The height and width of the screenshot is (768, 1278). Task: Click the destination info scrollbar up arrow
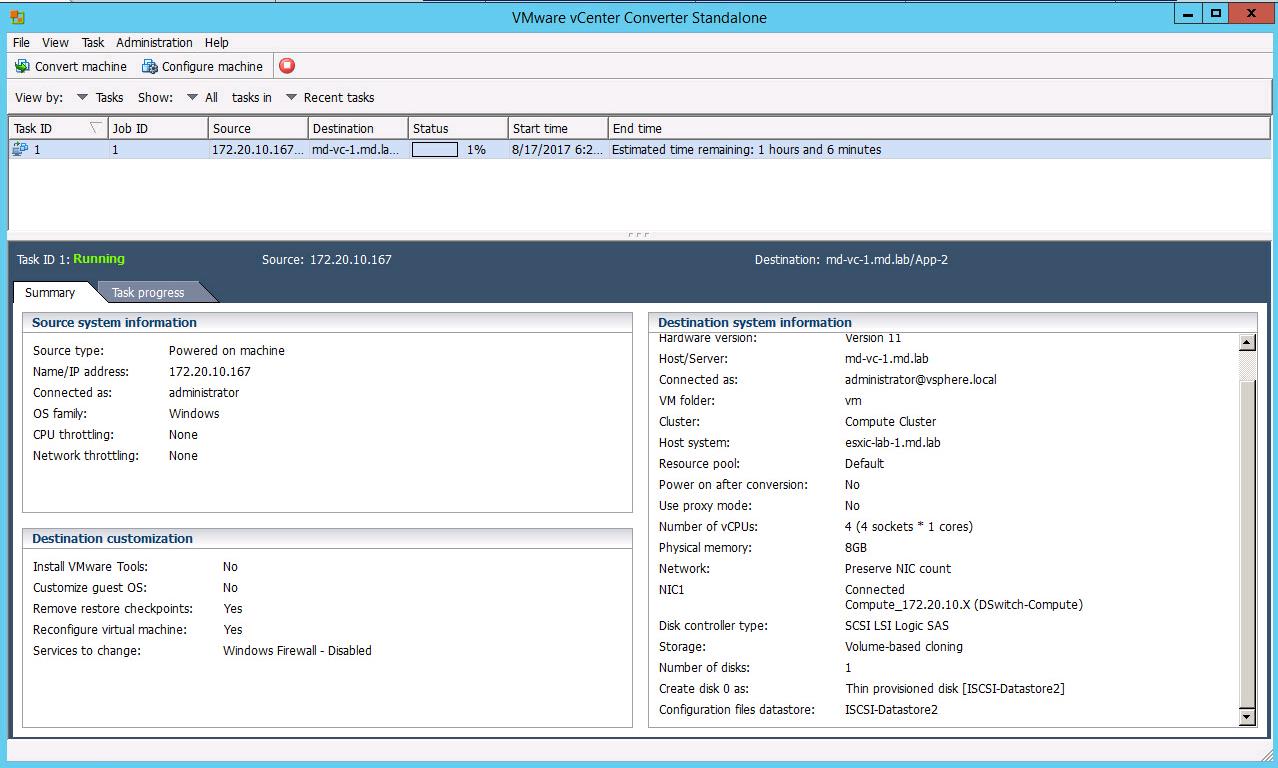[1246, 342]
